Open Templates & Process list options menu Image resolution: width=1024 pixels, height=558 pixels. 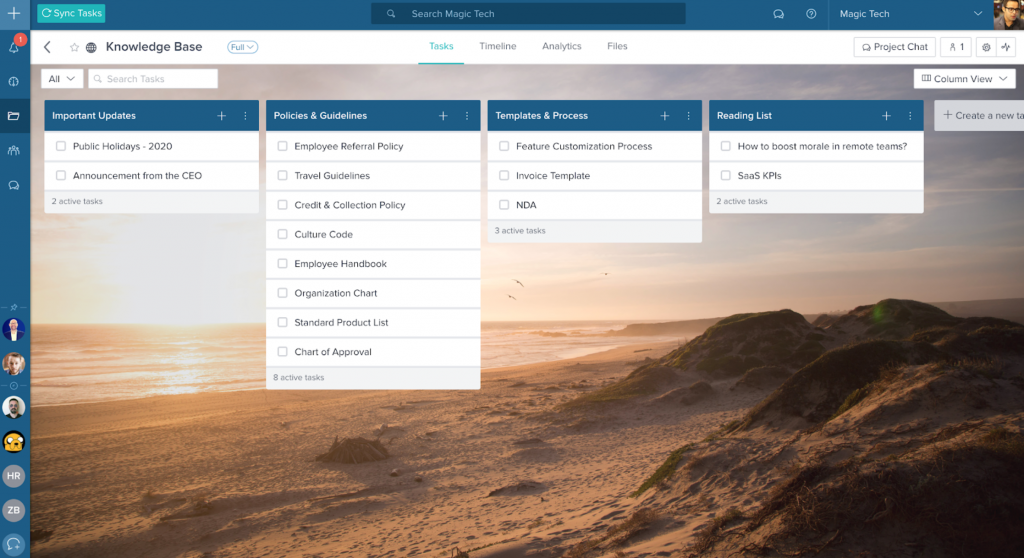[688, 116]
